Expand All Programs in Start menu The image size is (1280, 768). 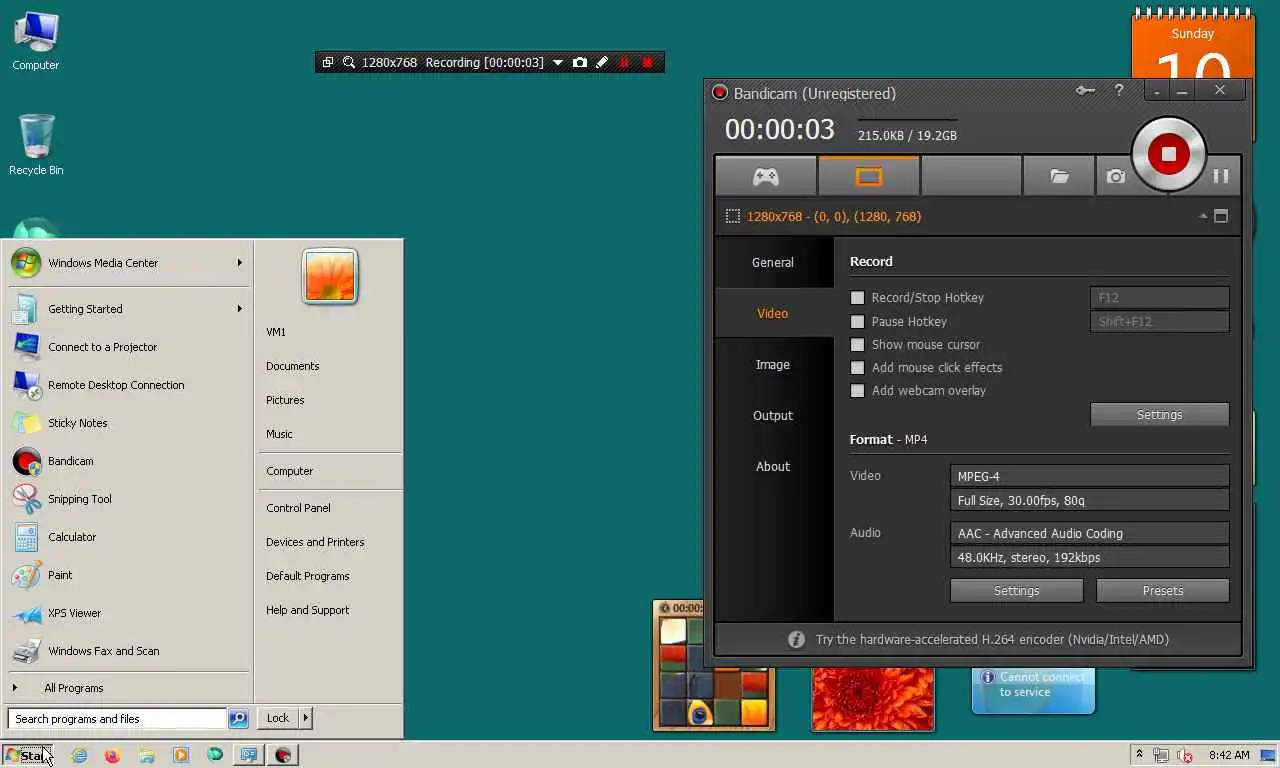pyautogui.click(x=128, y=688)
